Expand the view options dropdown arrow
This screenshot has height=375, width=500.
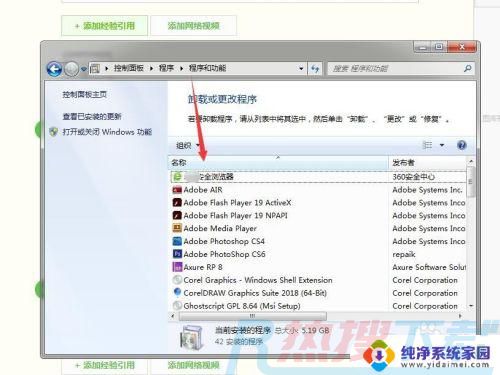click(442, 145)
